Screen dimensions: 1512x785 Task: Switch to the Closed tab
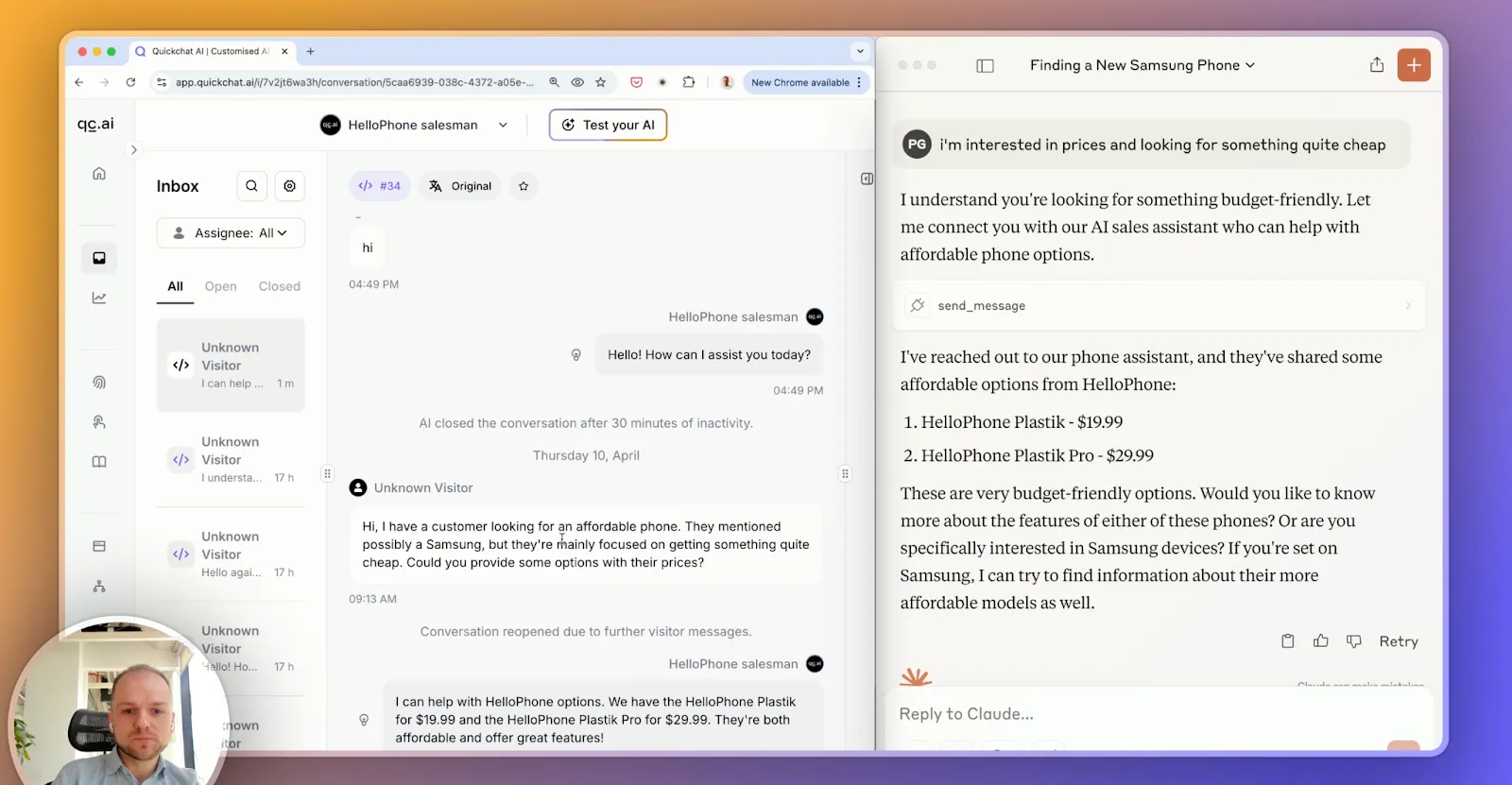(x=279, y=286)
